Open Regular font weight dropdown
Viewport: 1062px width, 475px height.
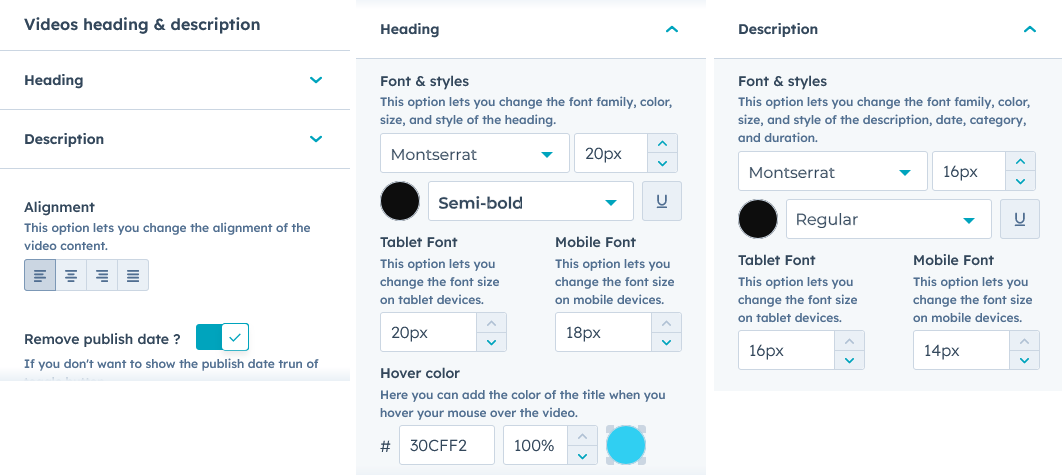coord(888,219)
